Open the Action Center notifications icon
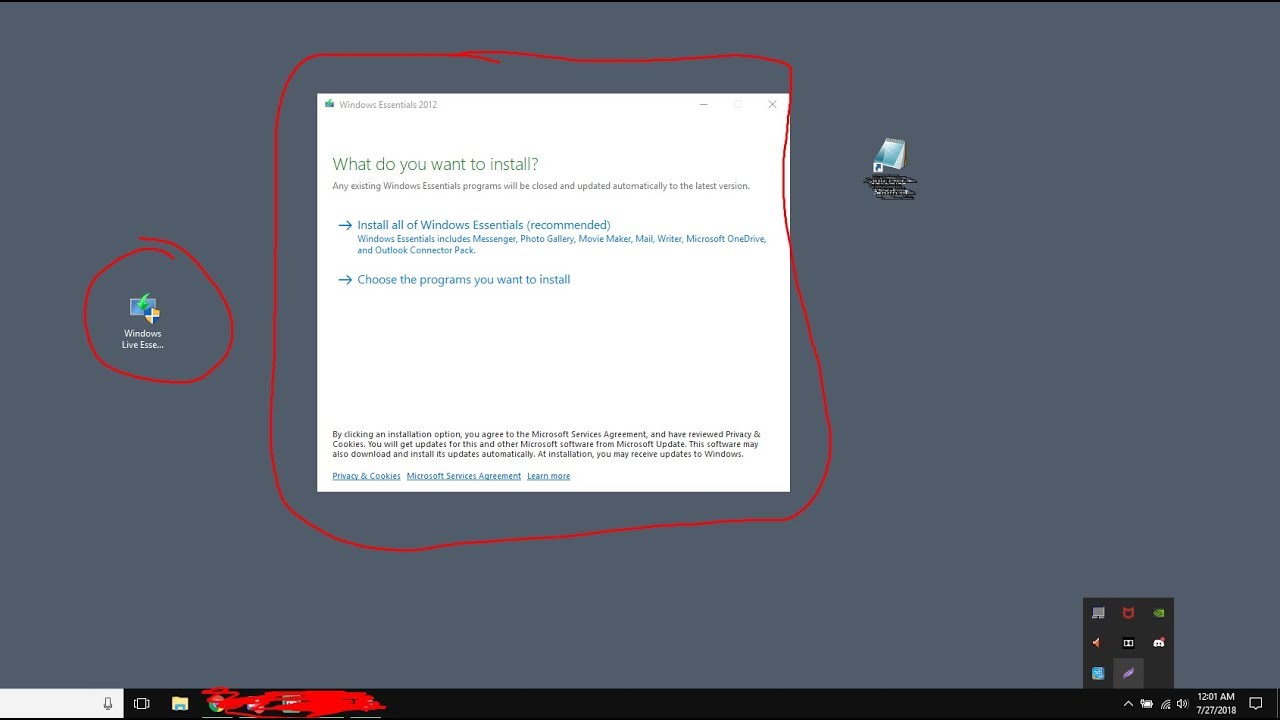 click(1256, 704)
